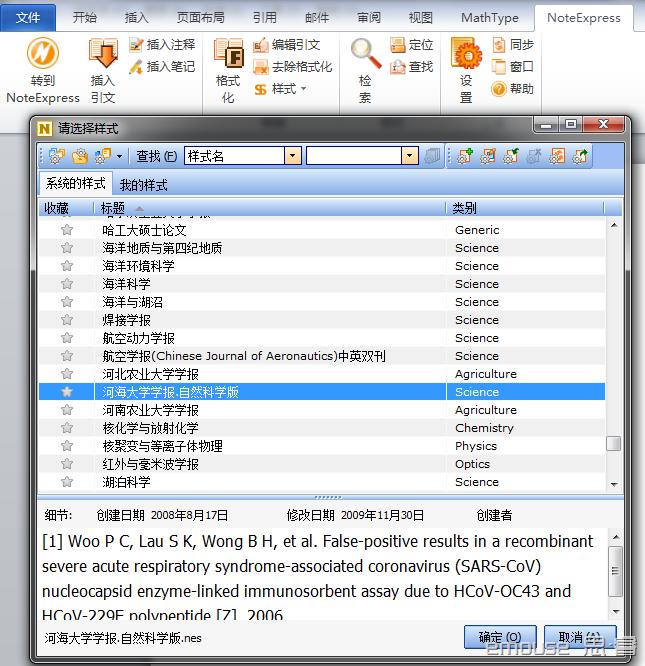Select 航空学报(Chinese Journal of Aeronautics) style
Screen dimensions: 645x666
pos(322,356)
